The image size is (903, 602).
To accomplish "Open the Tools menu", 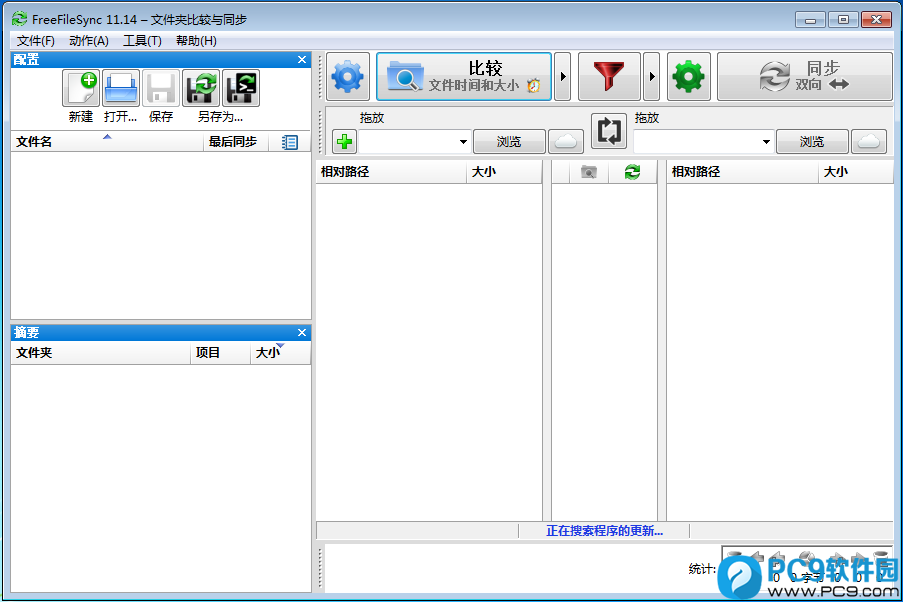I will click(142, 41).
